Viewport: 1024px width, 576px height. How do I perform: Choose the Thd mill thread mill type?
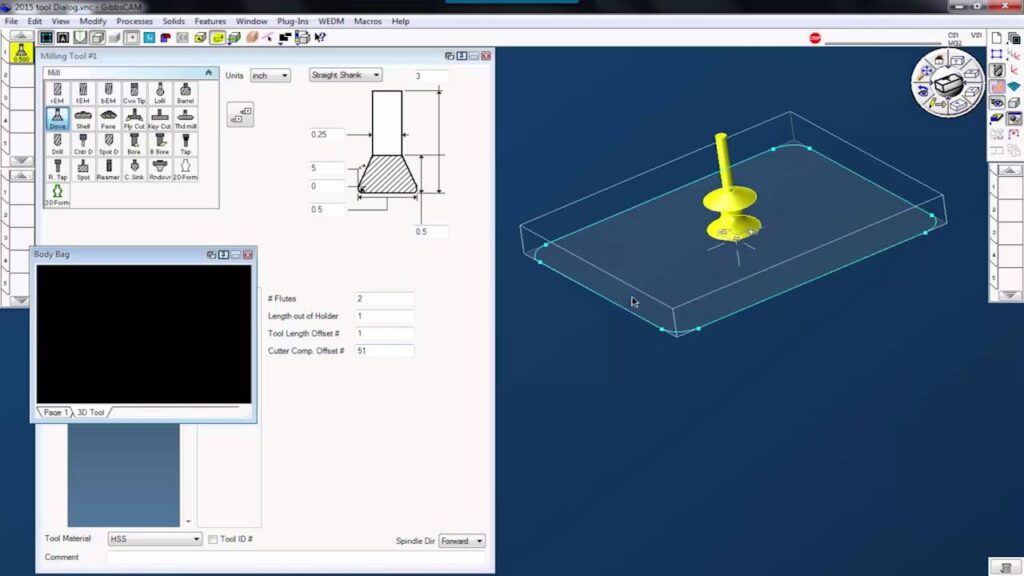coord(185,119)
